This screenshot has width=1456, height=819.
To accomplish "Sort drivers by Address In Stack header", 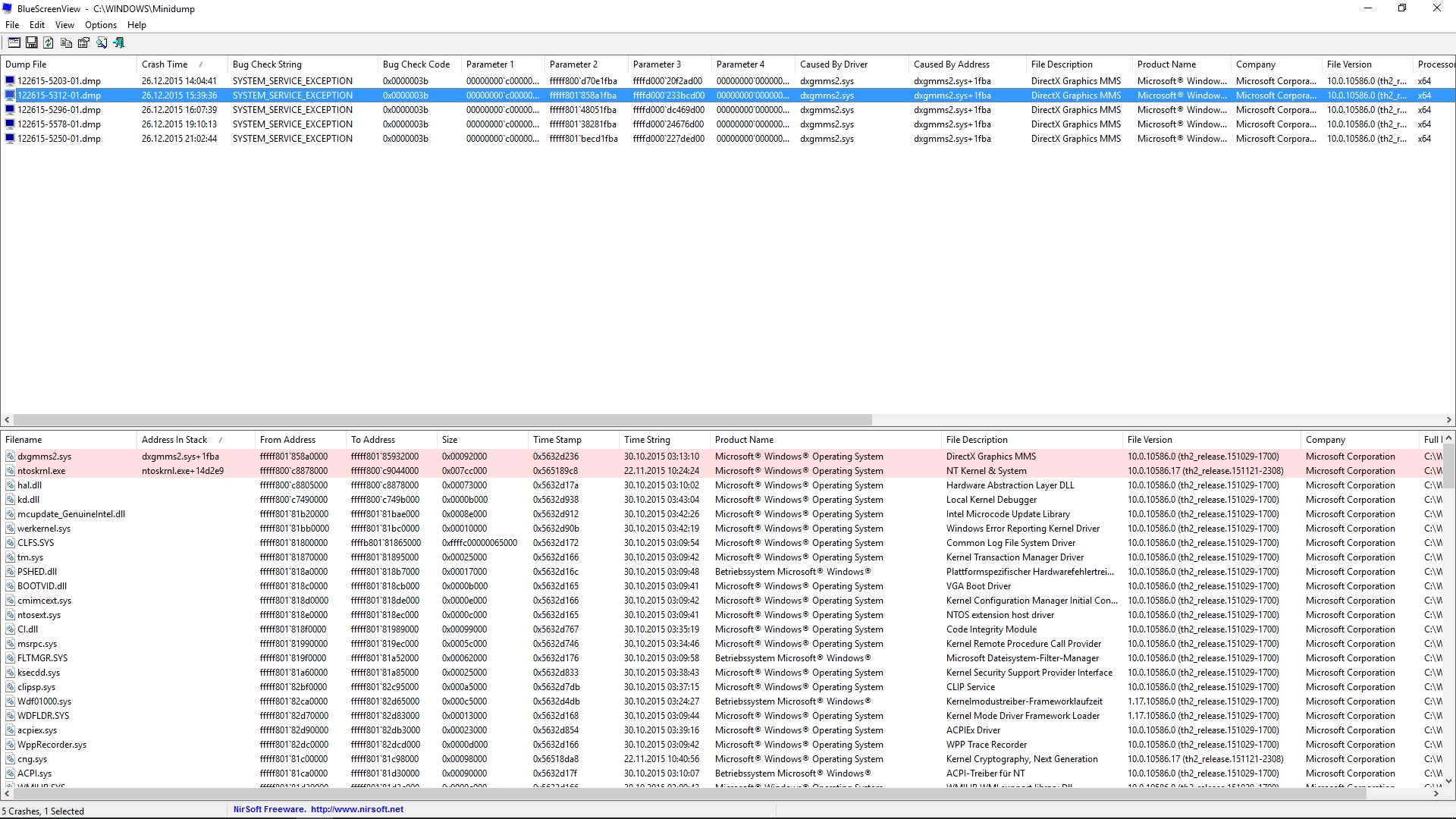I will point(174,440).
